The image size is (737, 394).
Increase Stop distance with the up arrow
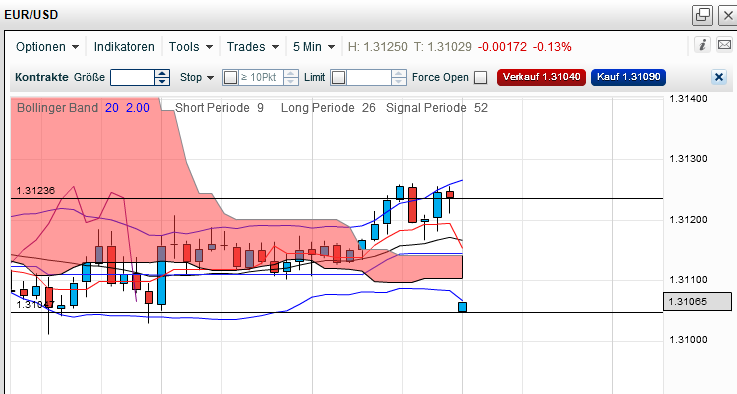coord(291,73)
